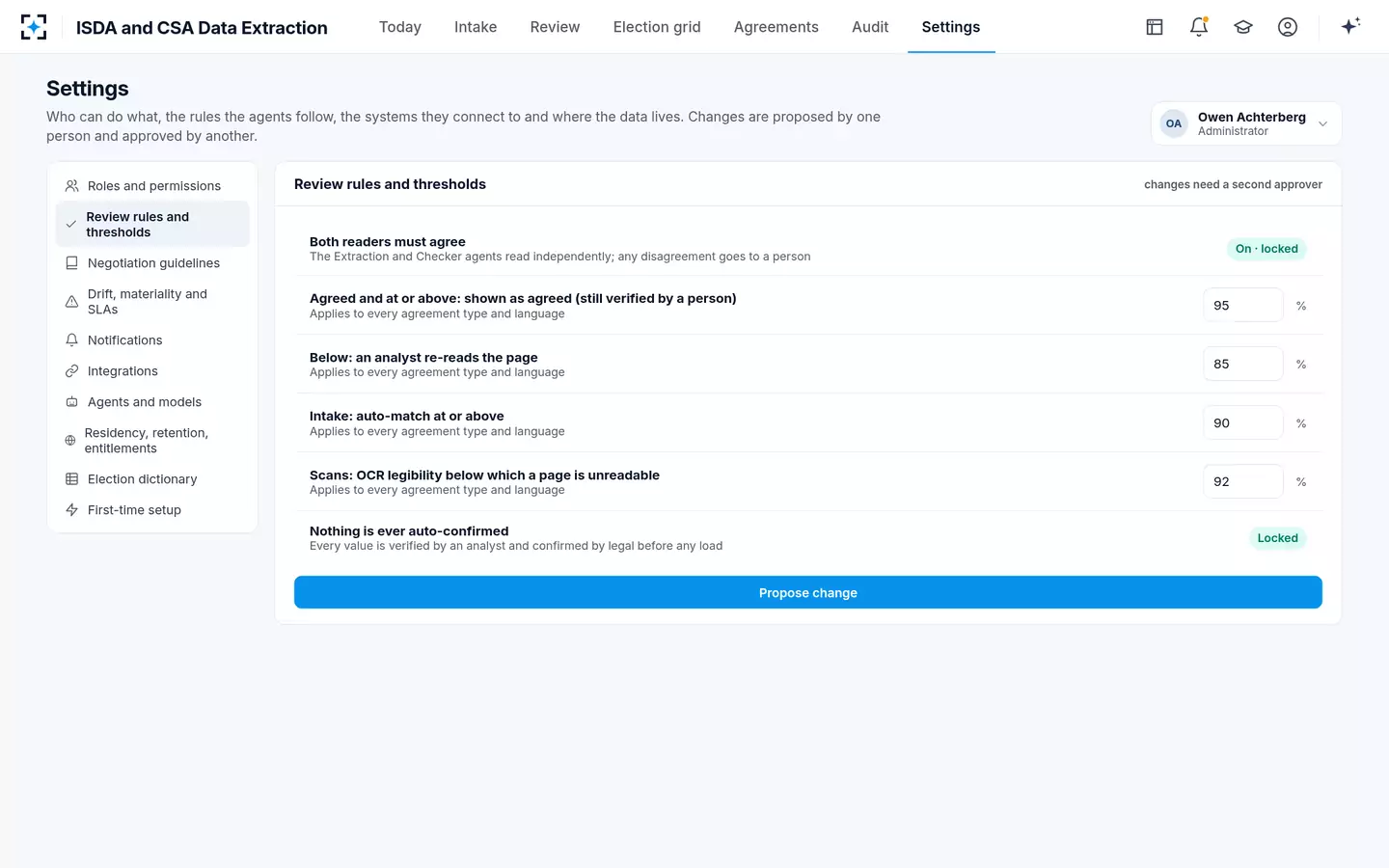This screenshot has width=1389, height=868.
Task: Go to the Today tab
Action: 400,27
